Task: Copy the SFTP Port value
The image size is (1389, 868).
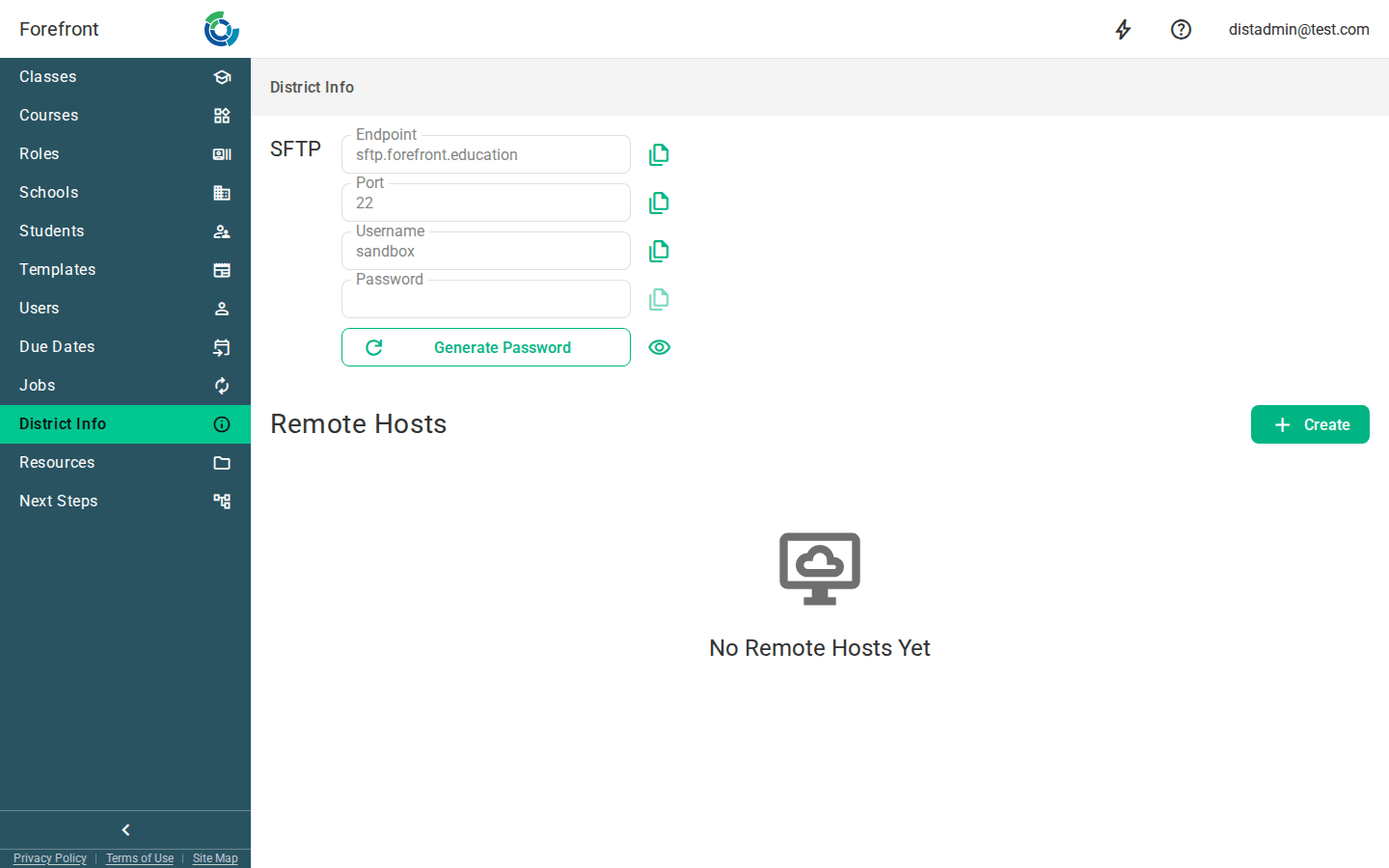Action: point(659,203)
